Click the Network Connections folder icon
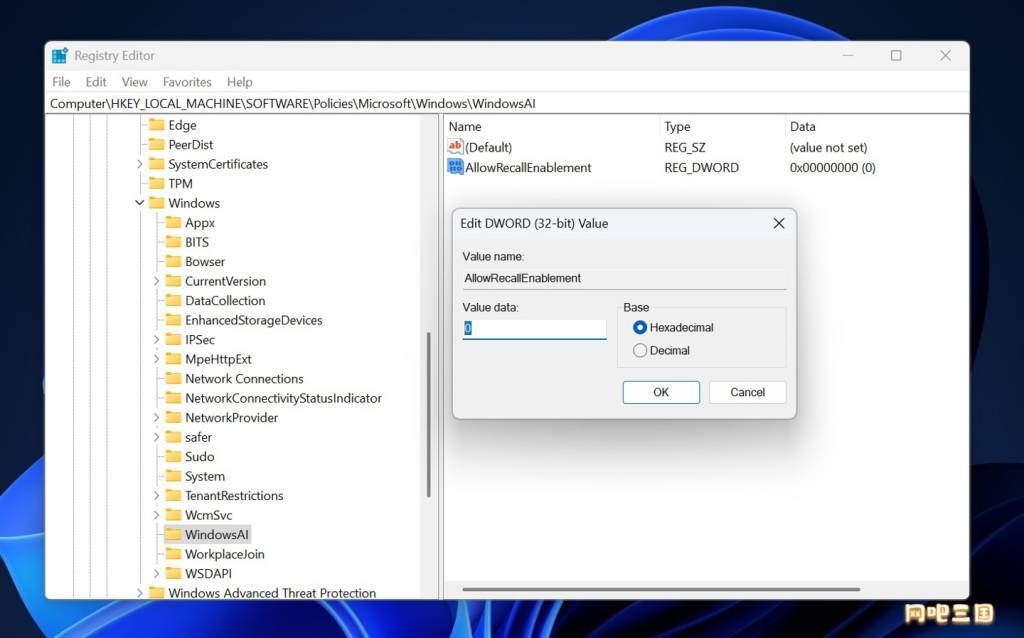 [x=173, y=379]
